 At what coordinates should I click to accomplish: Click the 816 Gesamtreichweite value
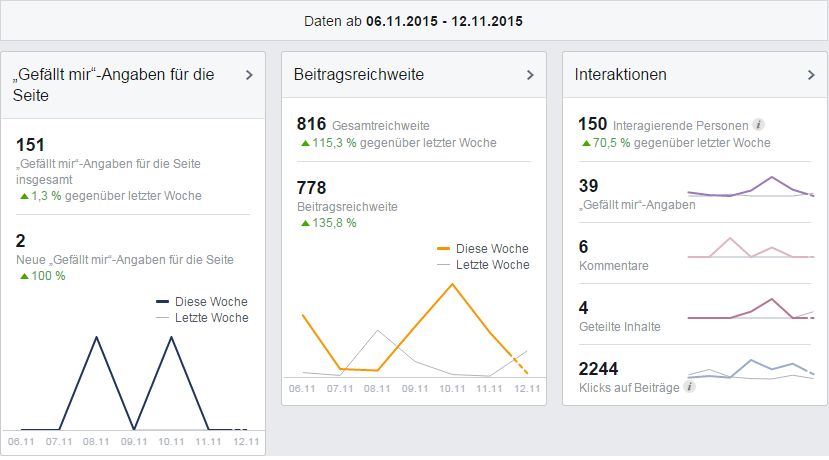pos(312,124)
